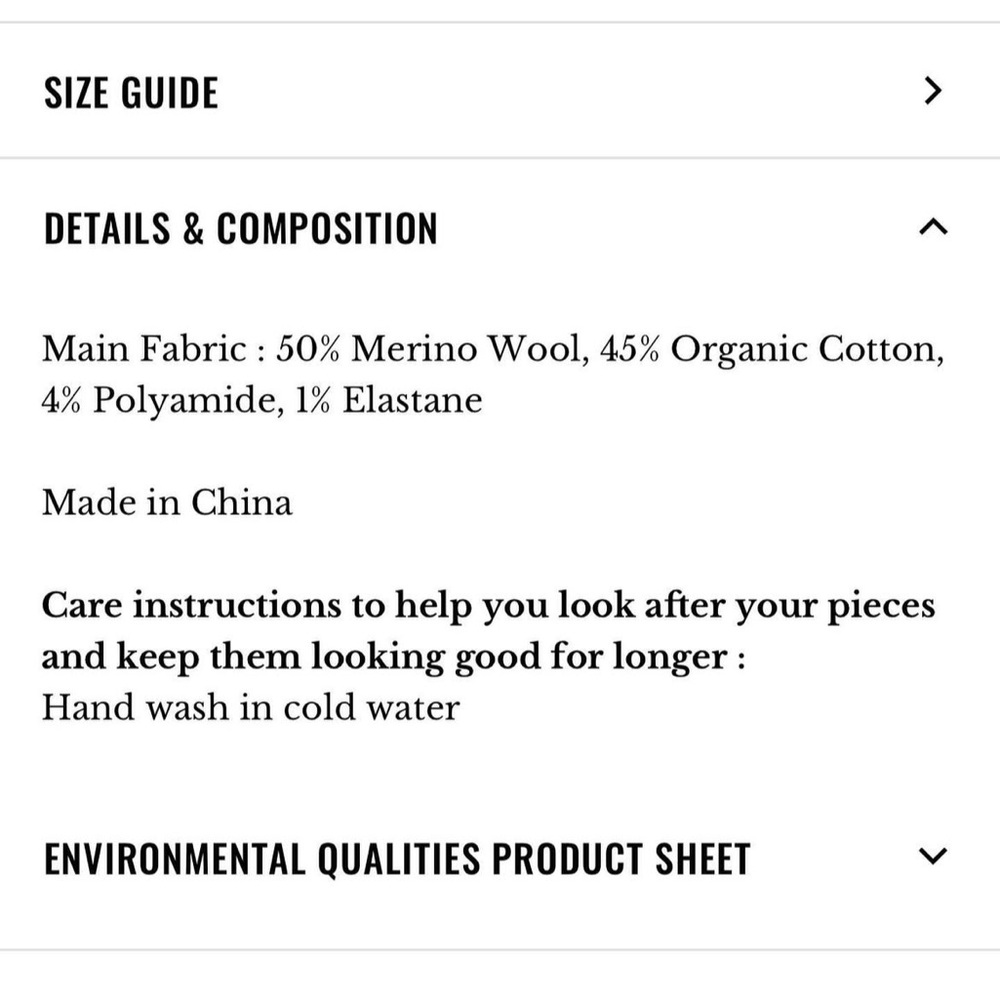Click the SIZE GUIDE heading
Screen dimensions: 1000x1000
click(131, 93)
